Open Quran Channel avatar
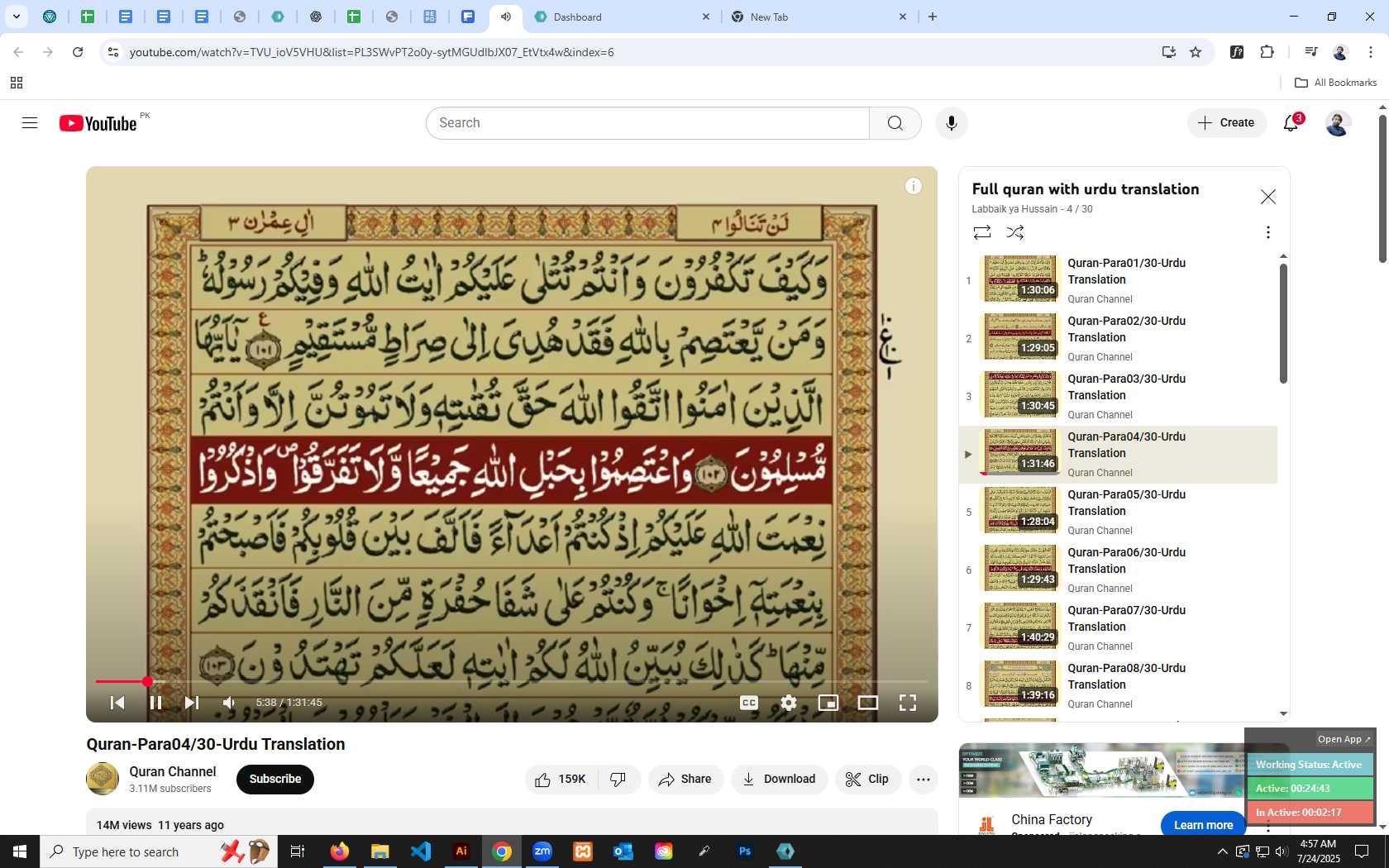This screenshot has height=868, width=1389. point(103,779)
